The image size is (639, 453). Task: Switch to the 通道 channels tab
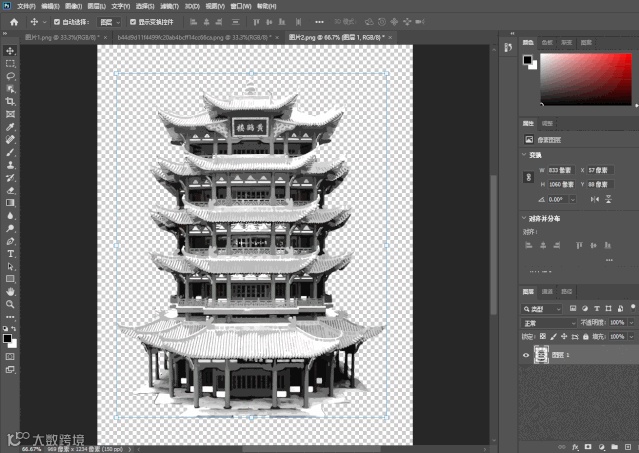(547, 291)
